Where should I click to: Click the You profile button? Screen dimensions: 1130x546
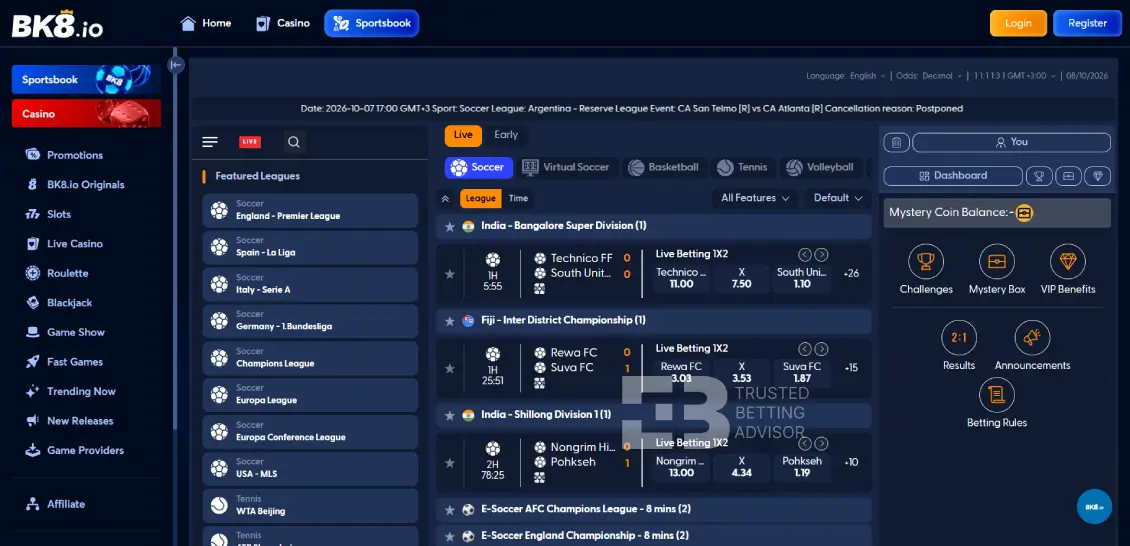1011,143
